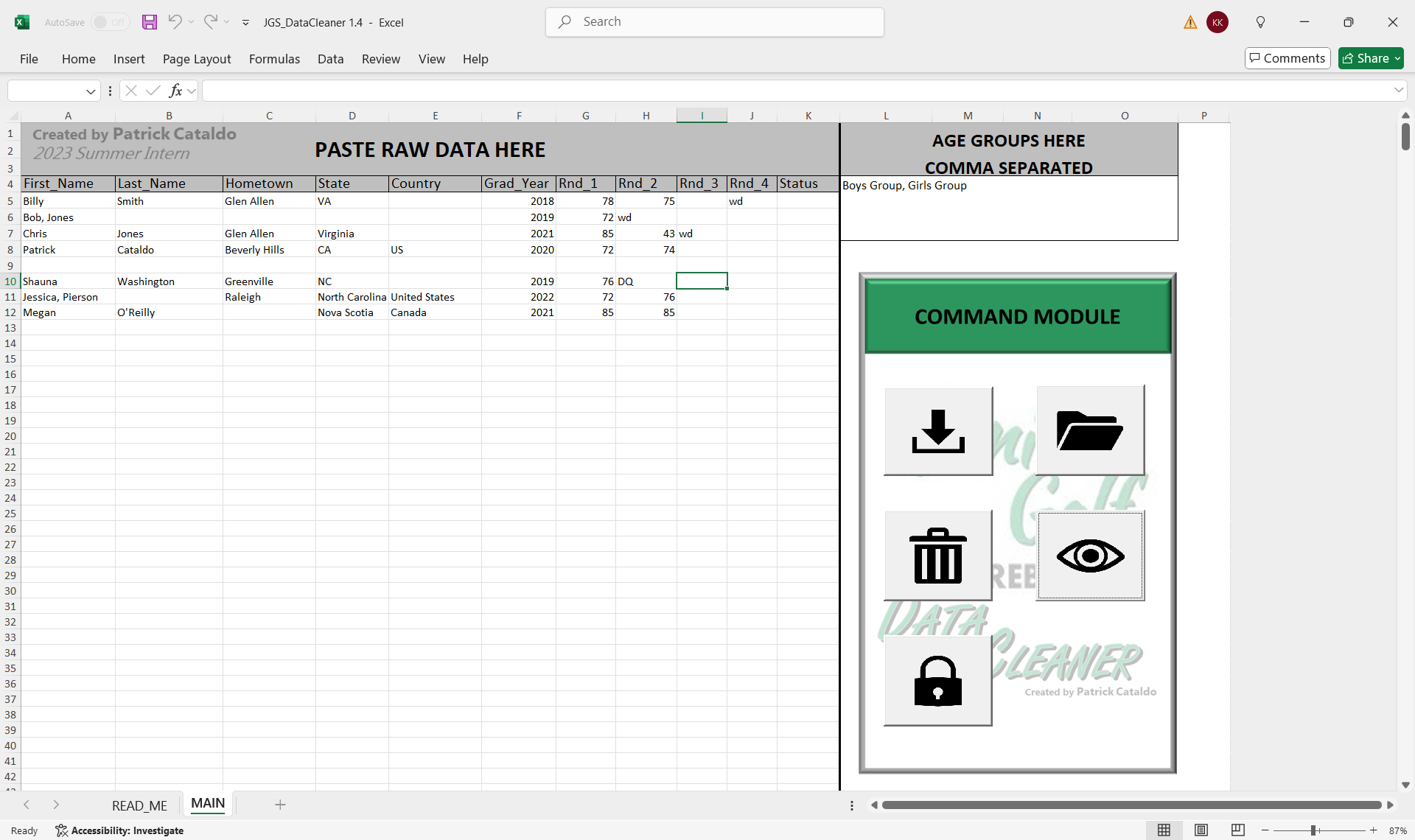Click the lock icon in Command Module
The image size is (1415, 840).
pos(937,679)
